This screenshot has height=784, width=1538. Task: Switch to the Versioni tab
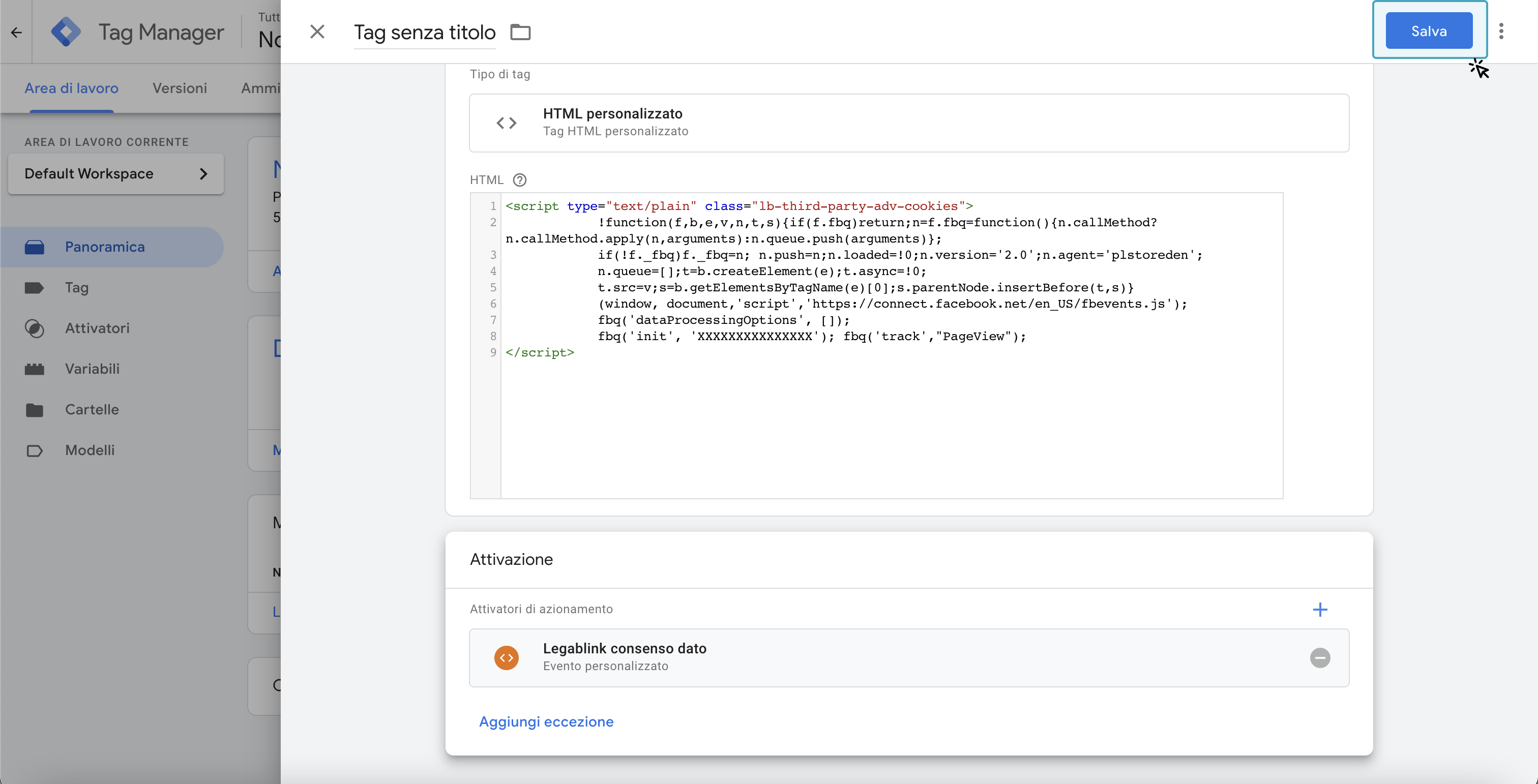tap(180, 88)
